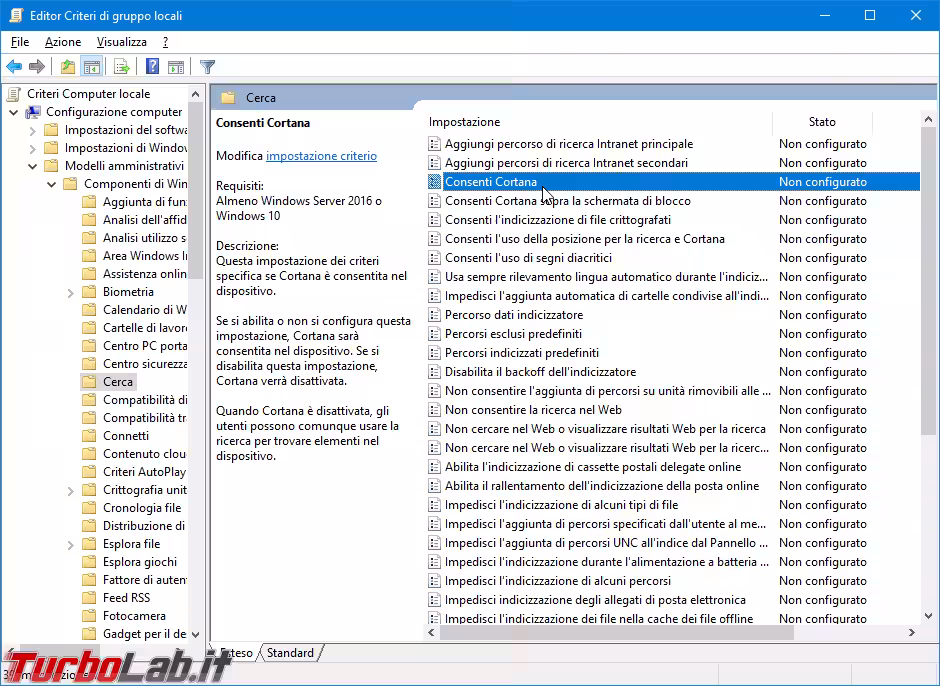Image resolution: width=940 pixels, height=686 pixels.
Task: Toggle the action pane toolbar button
Action: pos(176,67)
